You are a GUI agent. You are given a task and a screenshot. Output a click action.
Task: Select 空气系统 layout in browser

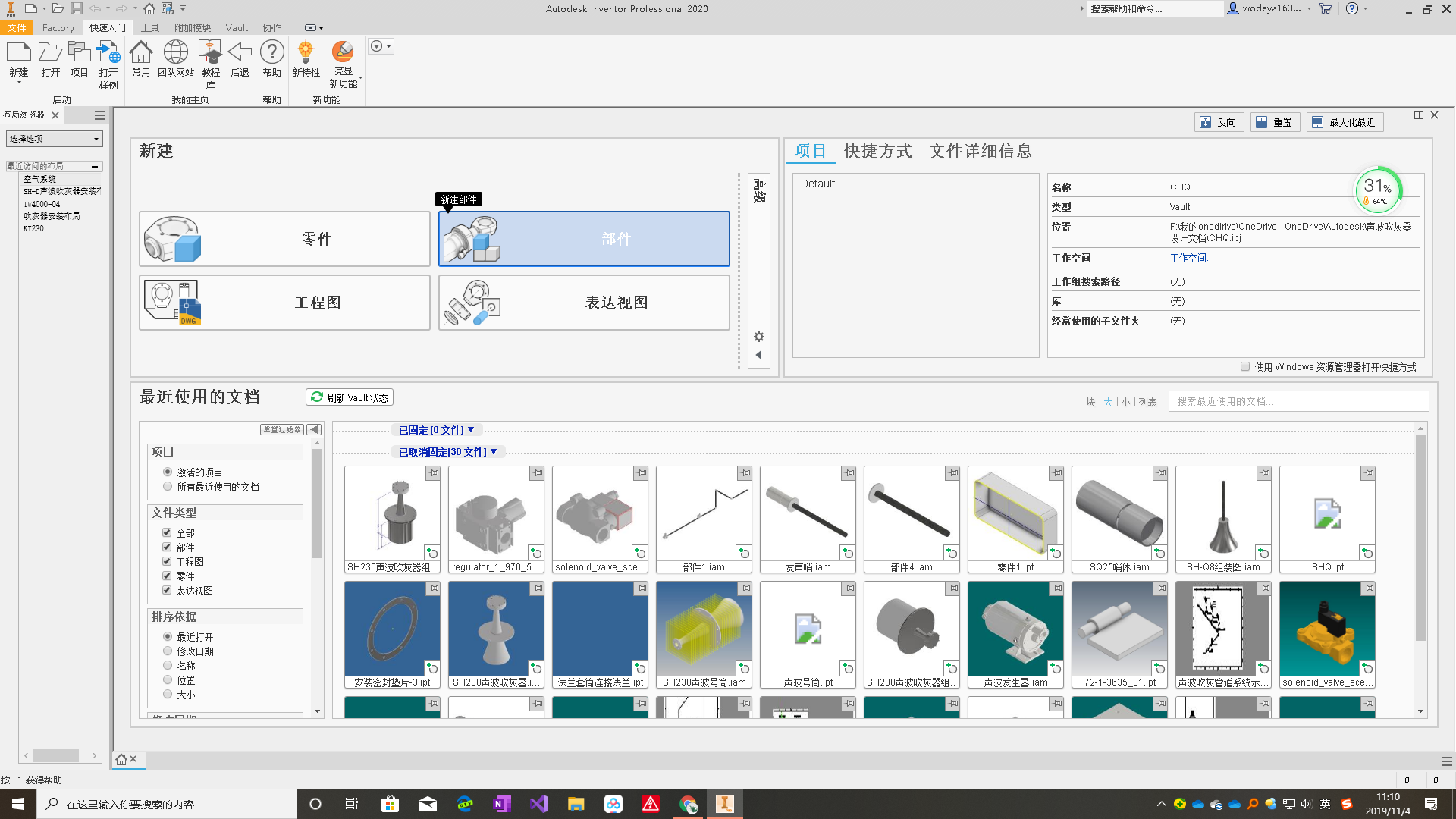pyautogui.click(x=39, y=179)
